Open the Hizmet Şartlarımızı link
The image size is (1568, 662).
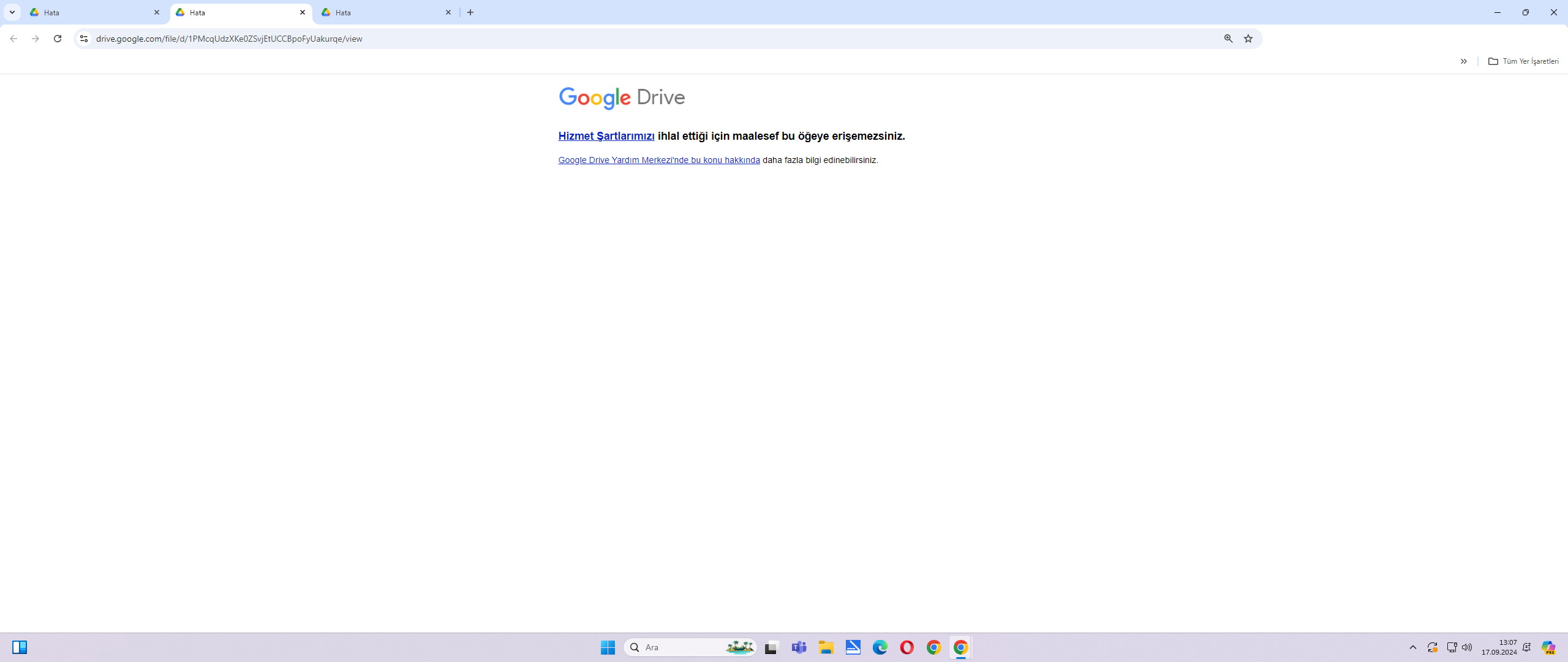click(x=606, y=136)
